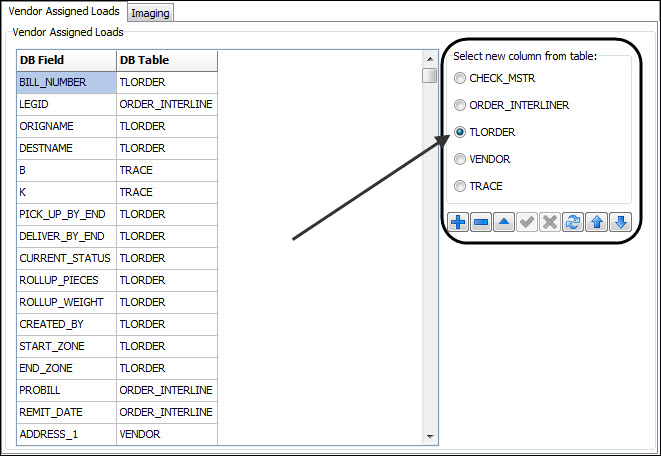Click the blue up arrow move icon
Viewport: 661px width, 456px height.
click(597, 222)
